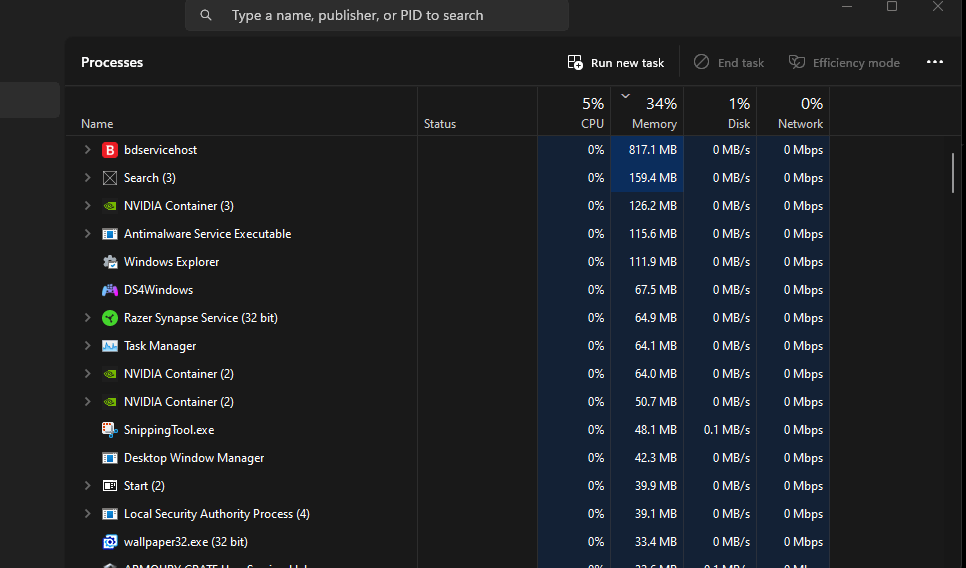Click the End task button
This screenshot has height=568, width=966.
pyautogui.click(x=729, y=62)
